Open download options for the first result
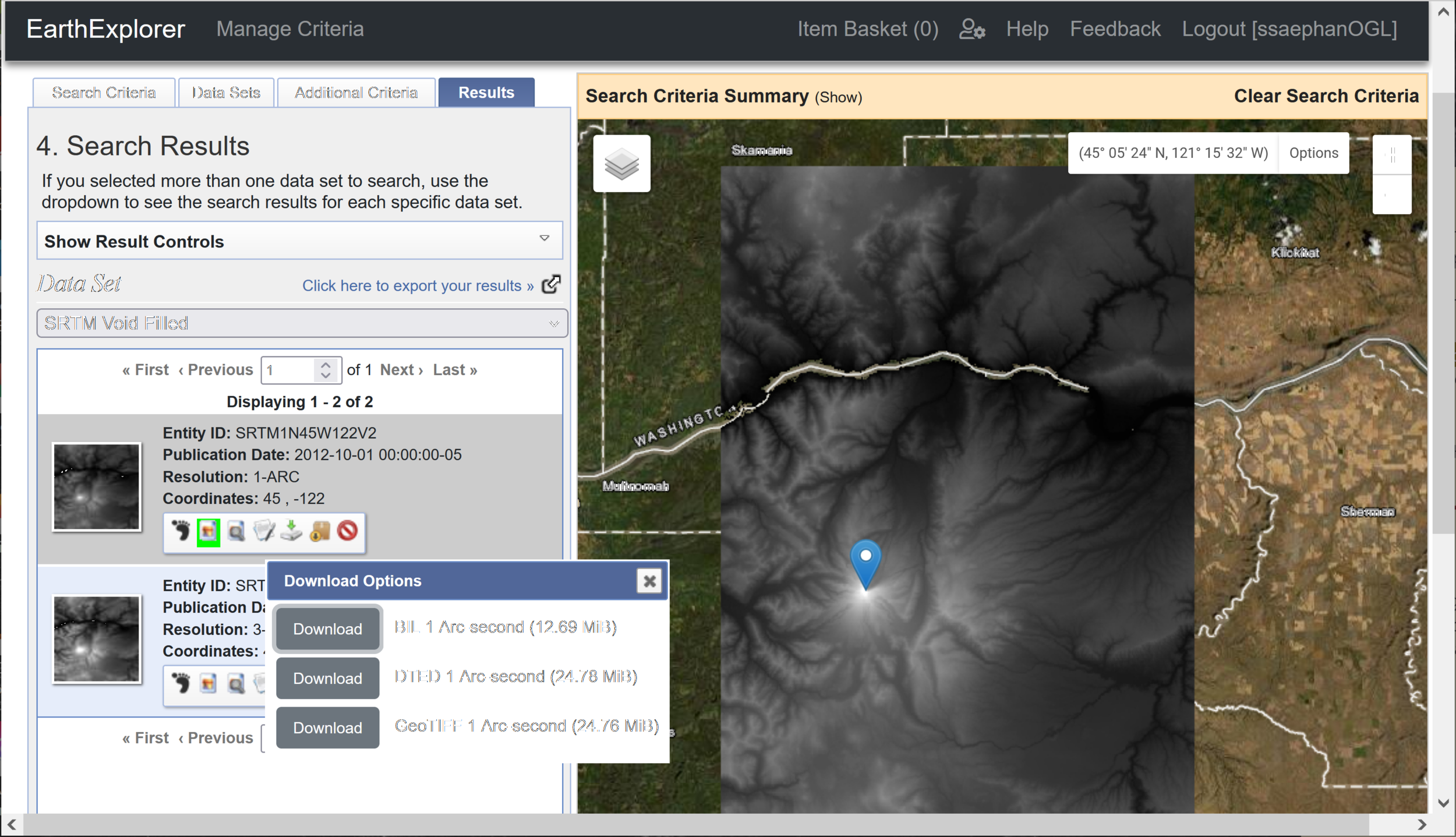 point(291,532)
